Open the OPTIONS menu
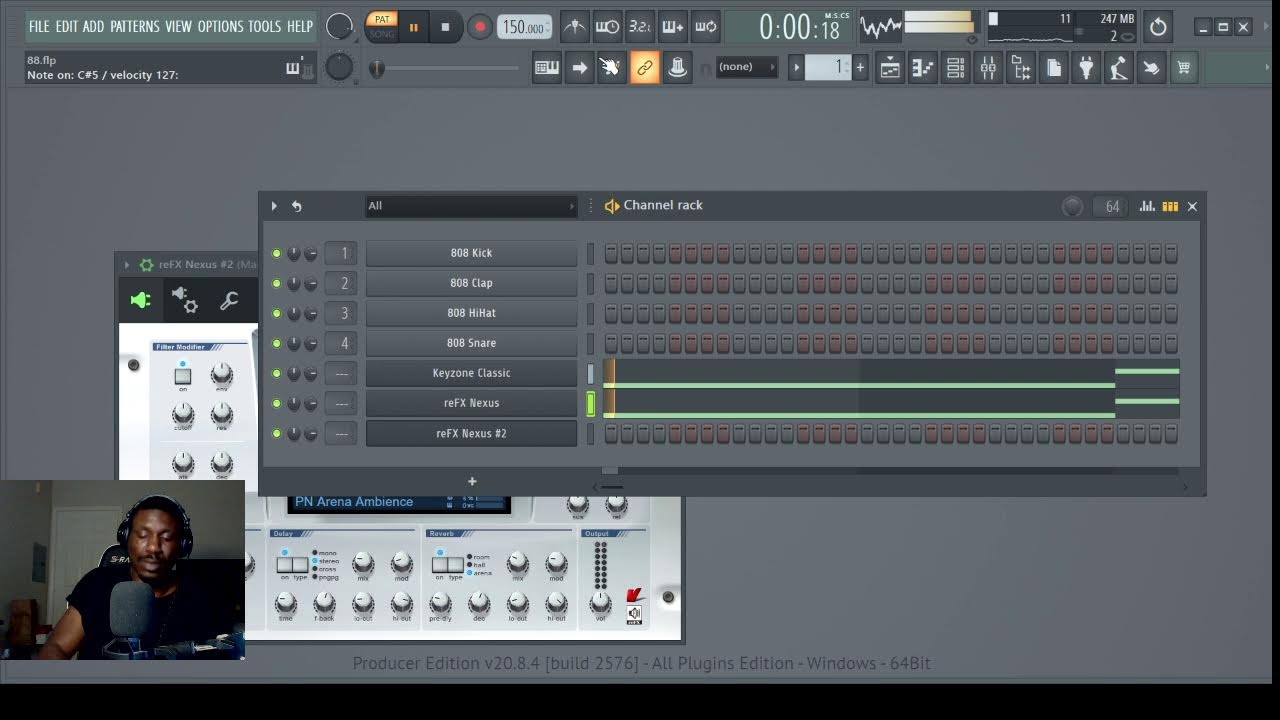Screen dimensions: 1280x720 coord(219,26)
